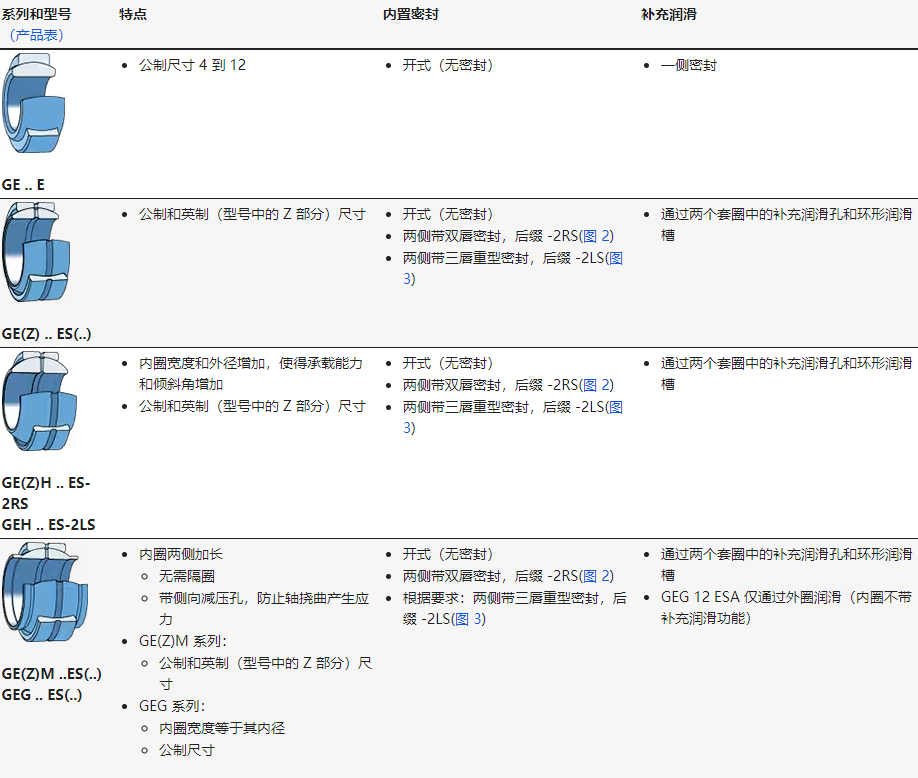The image size is (918, 778).
Task: Click the 系列和型号 column header
Action: (36, 15)
